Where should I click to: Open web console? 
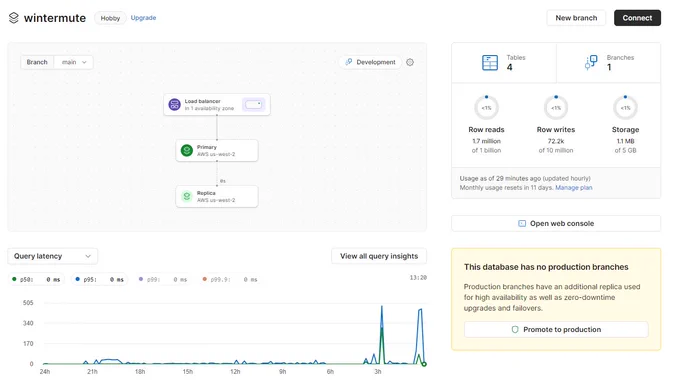556,223
